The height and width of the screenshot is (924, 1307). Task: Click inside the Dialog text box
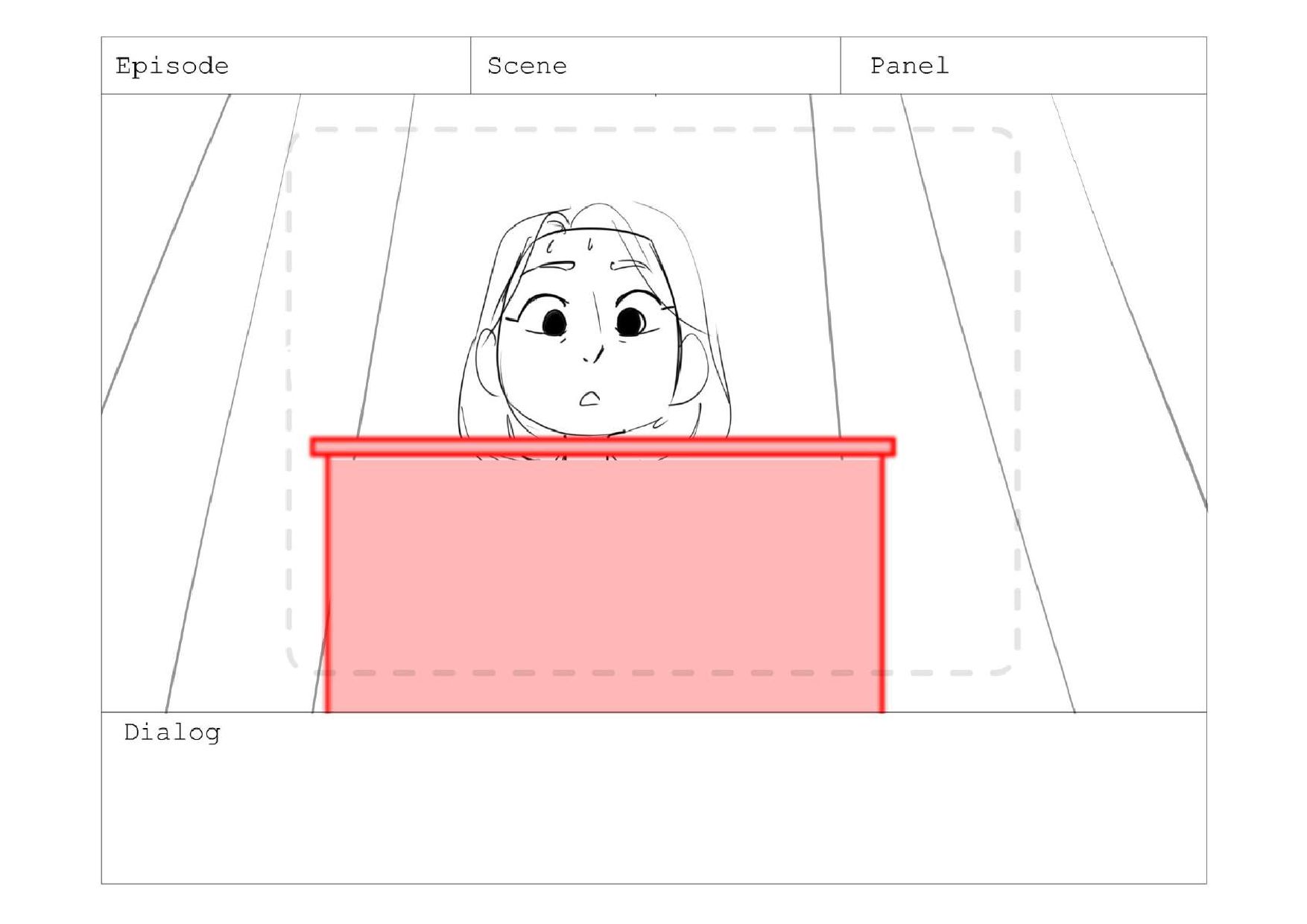653,798
